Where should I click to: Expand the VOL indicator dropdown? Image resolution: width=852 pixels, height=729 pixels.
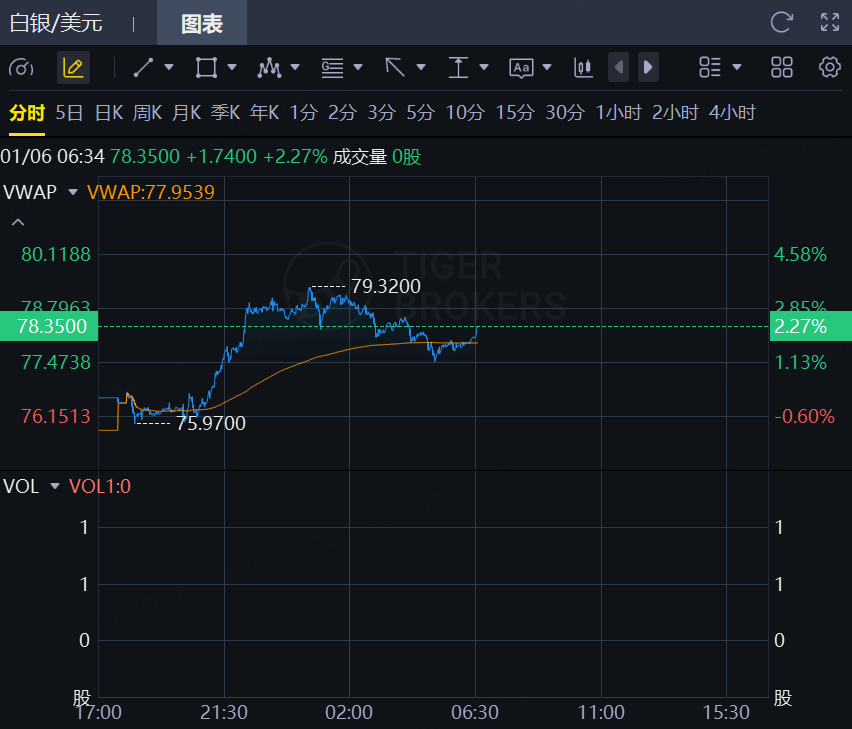(x=54, y=486)
